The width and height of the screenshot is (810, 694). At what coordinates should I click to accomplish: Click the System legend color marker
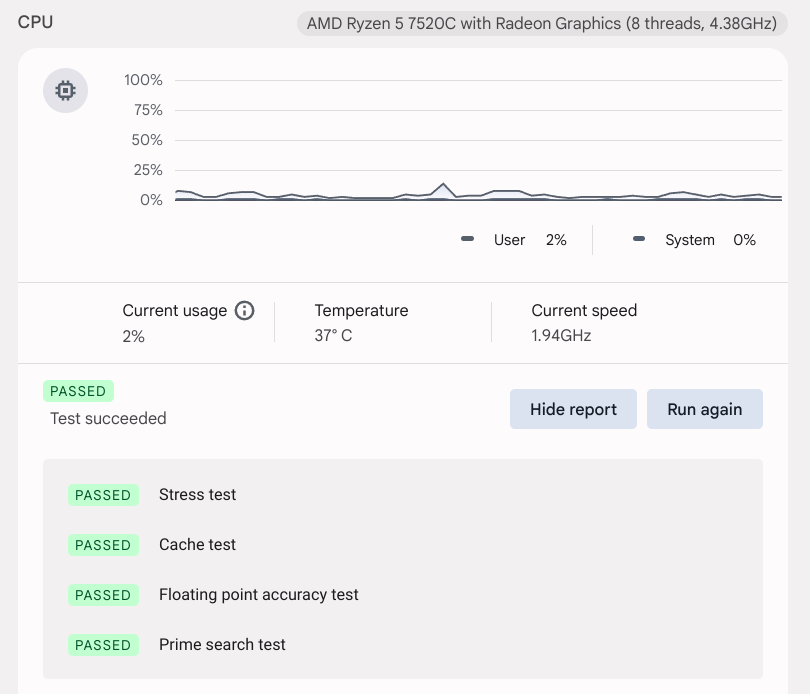pyautogui.click(x=638, y=240)
